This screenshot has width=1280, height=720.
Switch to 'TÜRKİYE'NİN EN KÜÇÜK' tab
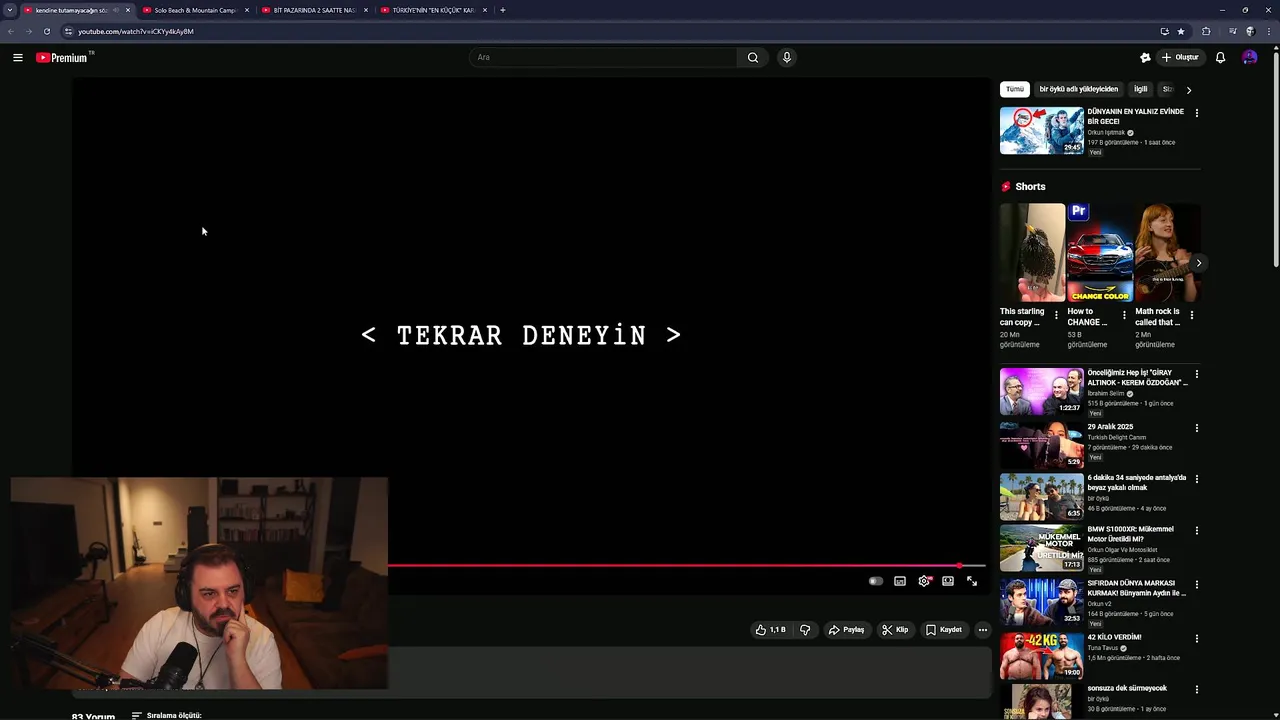pyautogui.click(x=434, y=10)
